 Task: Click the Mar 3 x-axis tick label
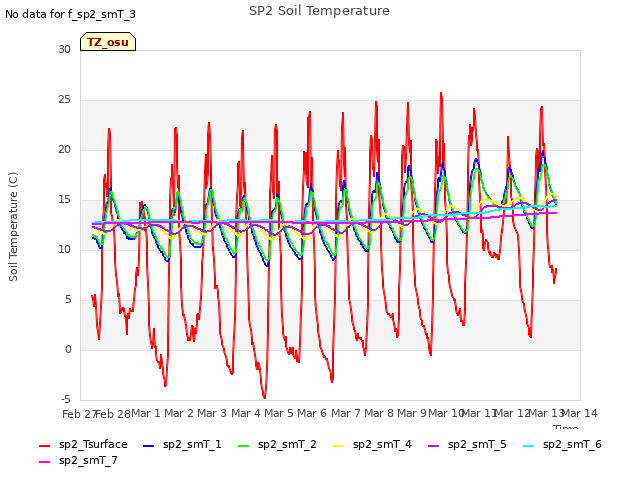click(212, 413)
